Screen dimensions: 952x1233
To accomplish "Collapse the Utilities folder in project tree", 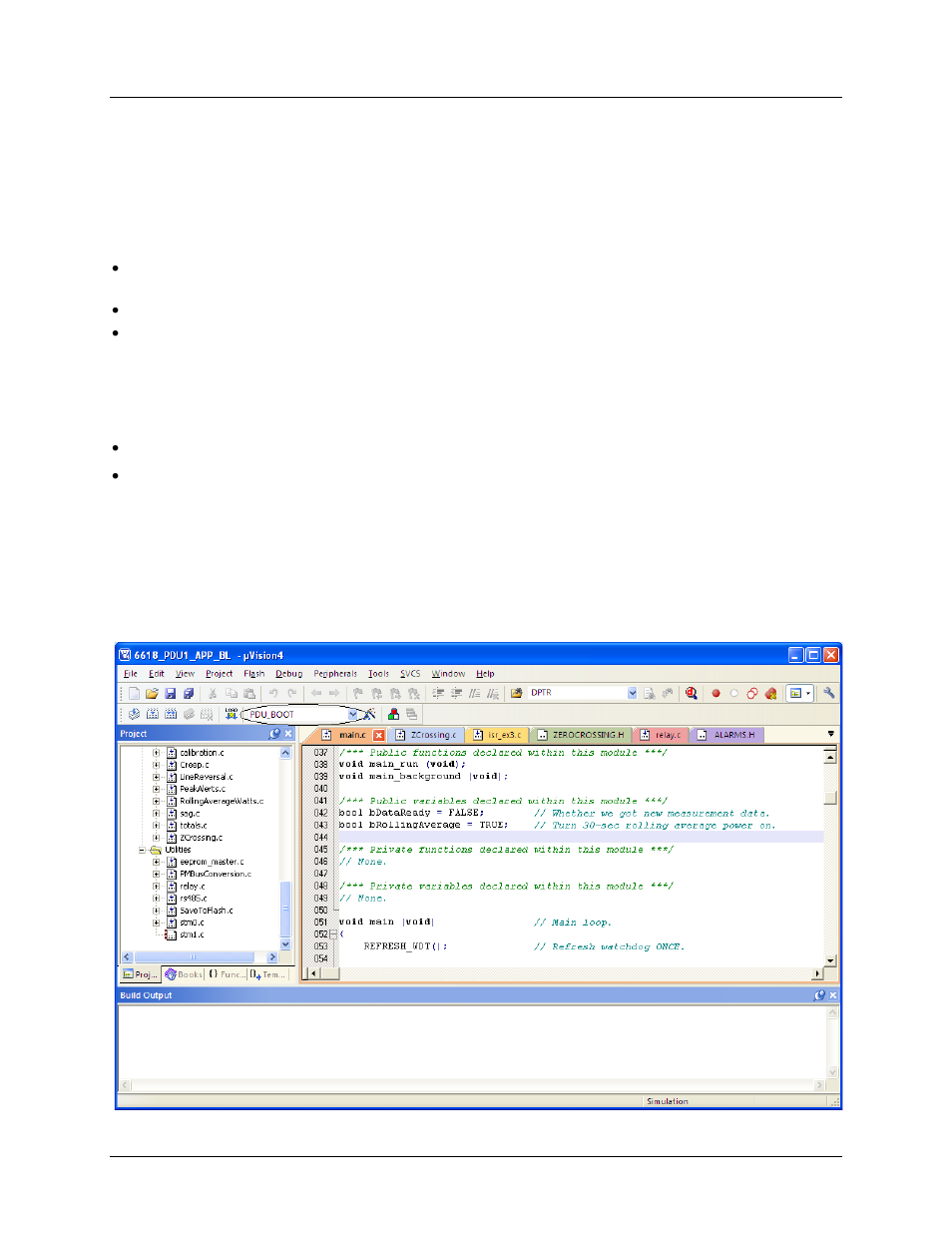I will 143,851.
